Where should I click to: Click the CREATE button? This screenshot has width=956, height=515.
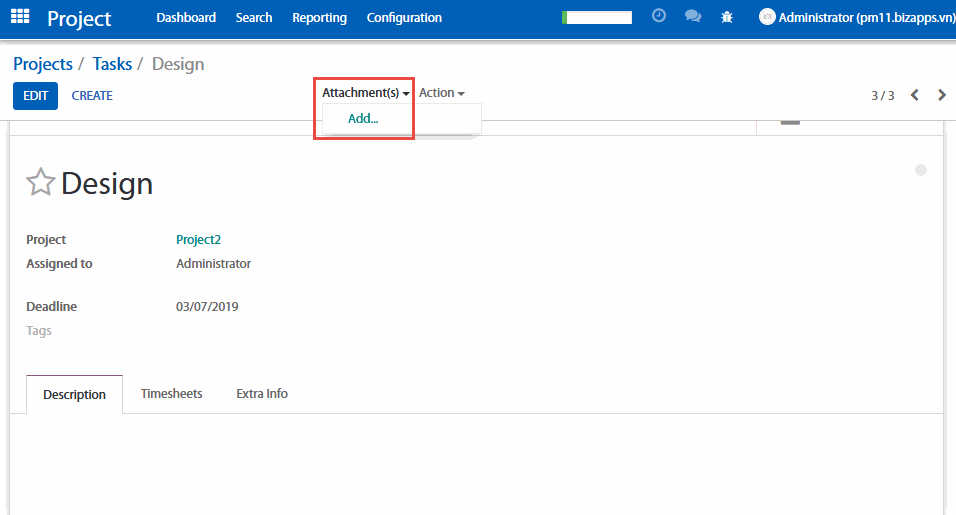tap(92, 96)
